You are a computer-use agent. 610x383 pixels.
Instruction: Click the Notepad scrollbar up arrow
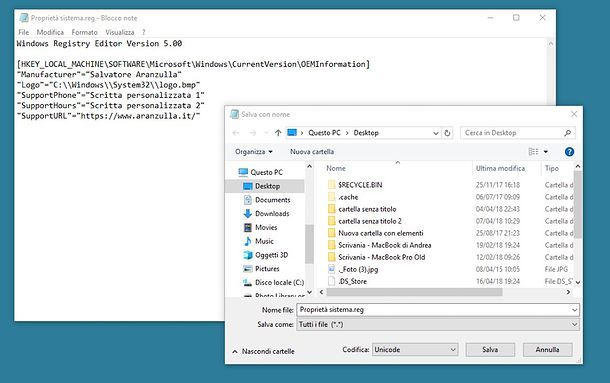[551, 43]
